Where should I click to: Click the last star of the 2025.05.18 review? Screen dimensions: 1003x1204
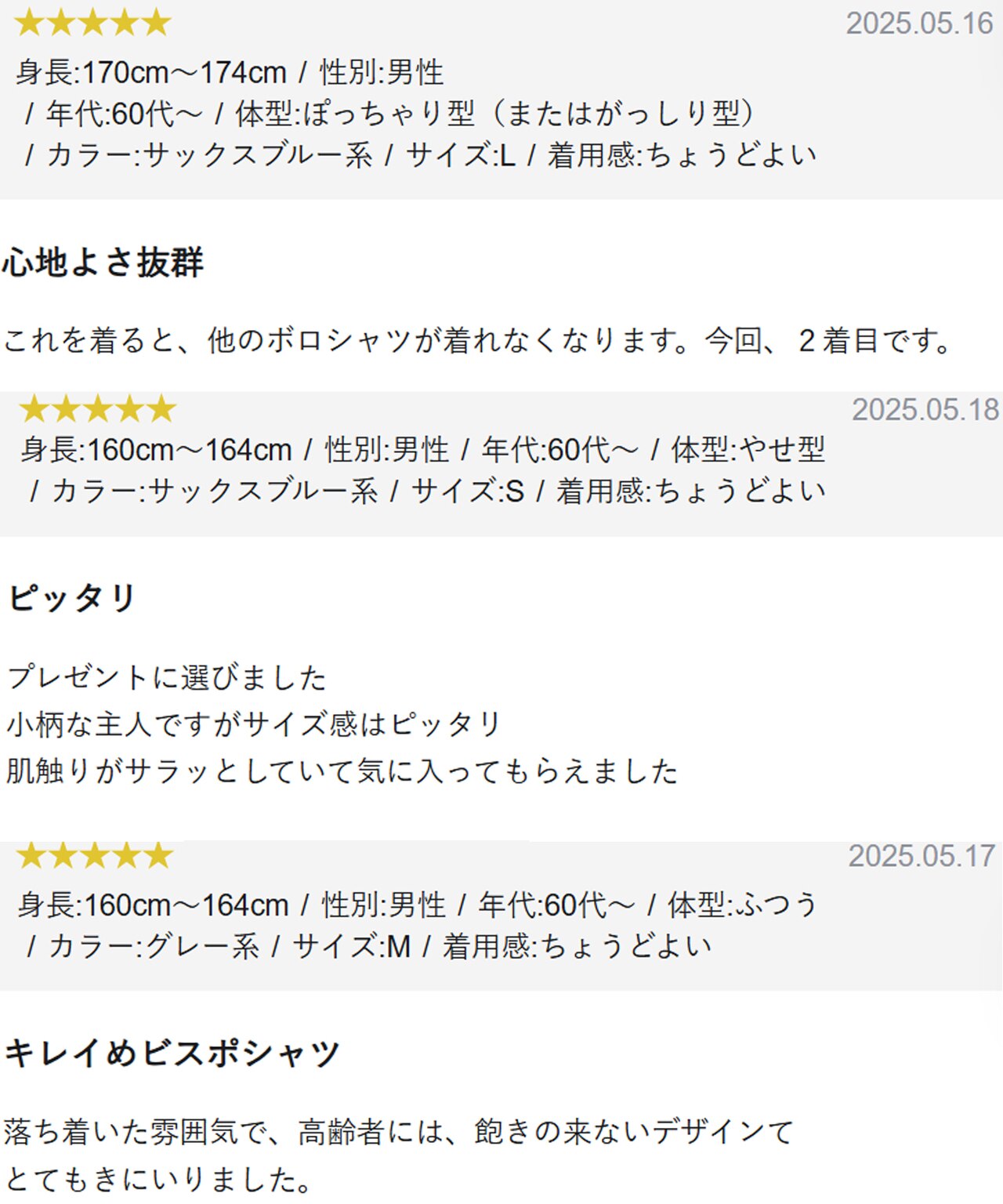pos(162,409)
